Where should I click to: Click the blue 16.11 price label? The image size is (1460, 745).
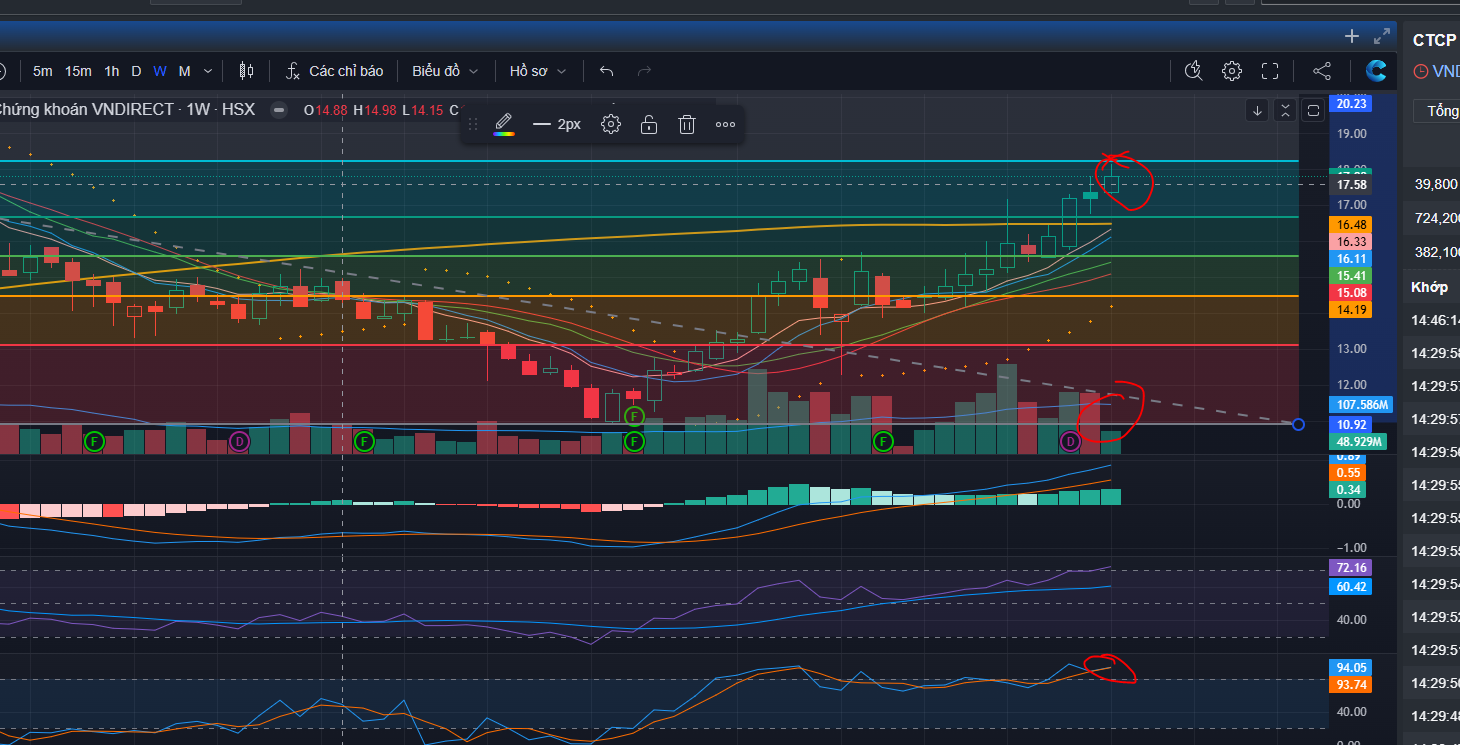point(1351,258)
